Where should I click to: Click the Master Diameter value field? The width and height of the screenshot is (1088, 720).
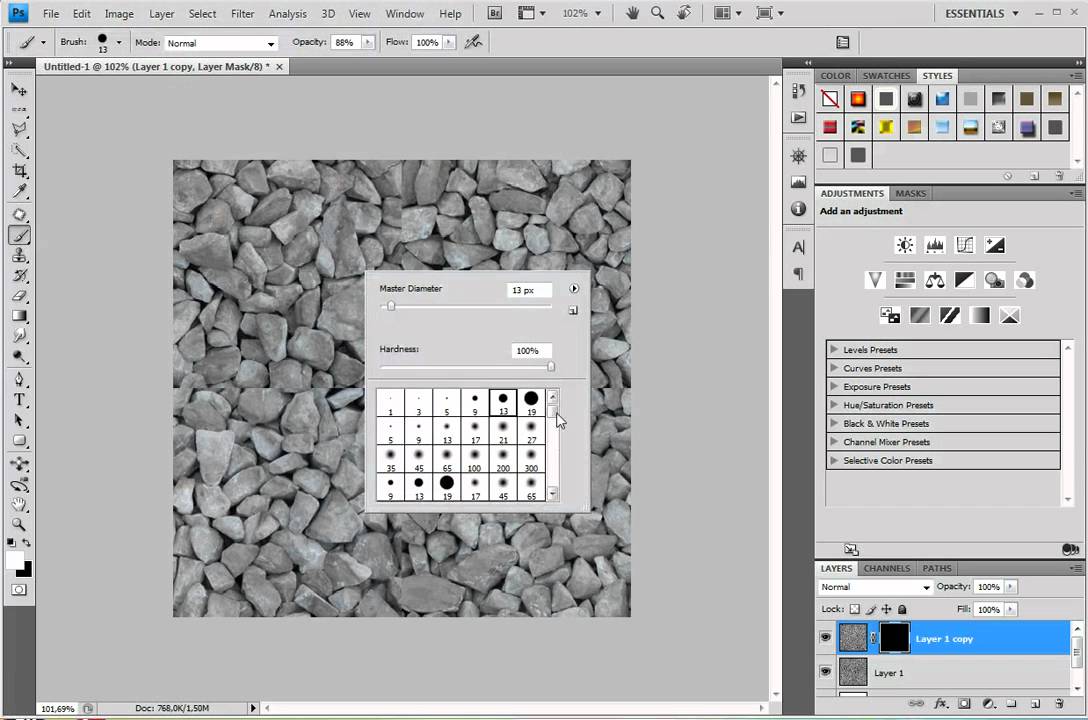pos(529,290)
